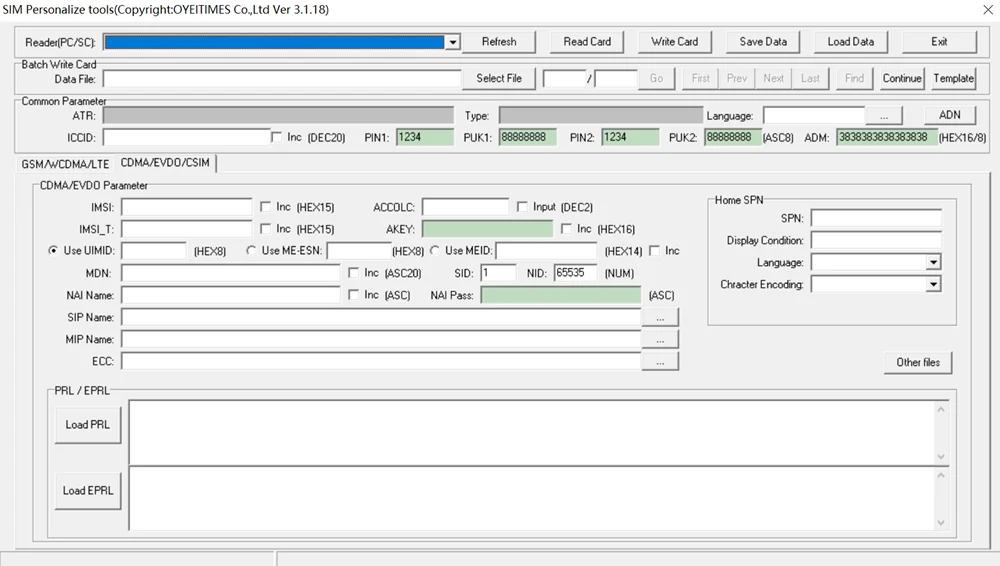Click the ellipsis button next to ECC
1000x566 pixels.
click(x=660, y=362)
